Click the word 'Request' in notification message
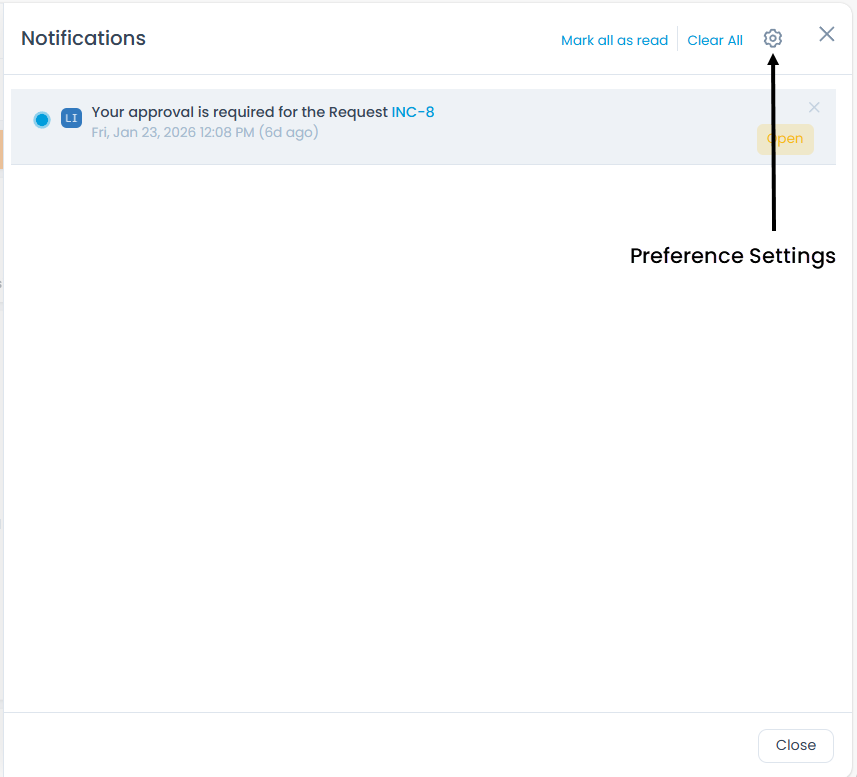This screenshot has height=777, width=857. 358,112
